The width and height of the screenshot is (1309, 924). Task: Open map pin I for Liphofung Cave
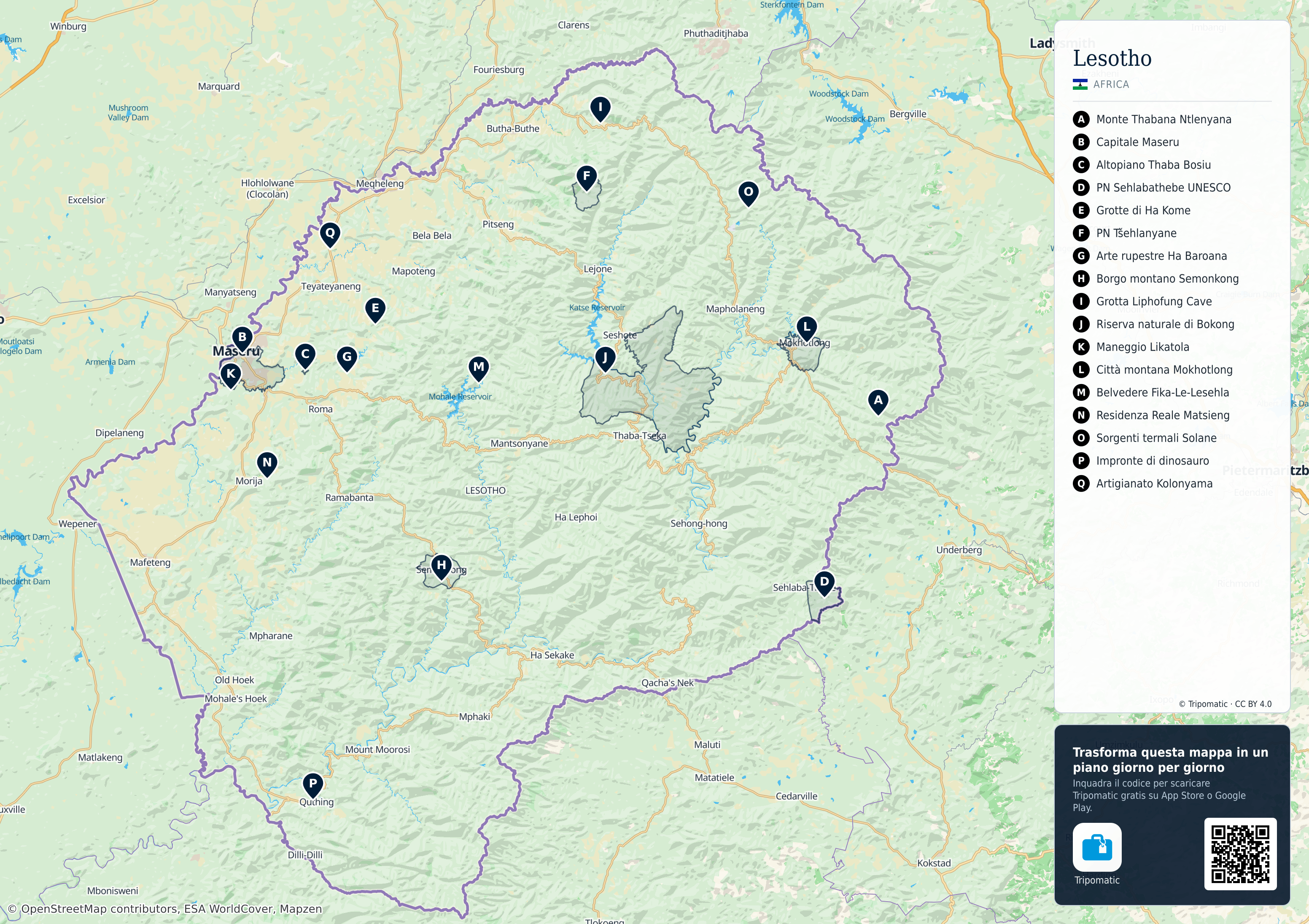[601, 109]
